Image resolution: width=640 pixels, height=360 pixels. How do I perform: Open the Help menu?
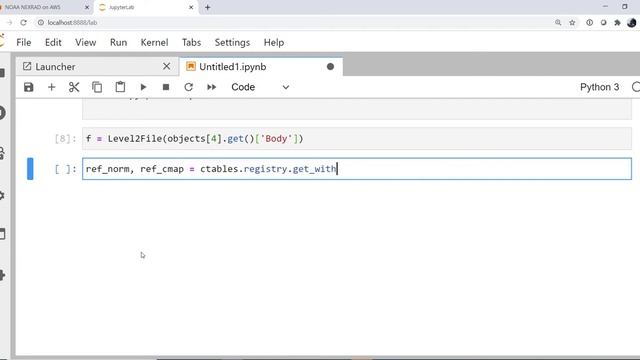coord(273,42)
